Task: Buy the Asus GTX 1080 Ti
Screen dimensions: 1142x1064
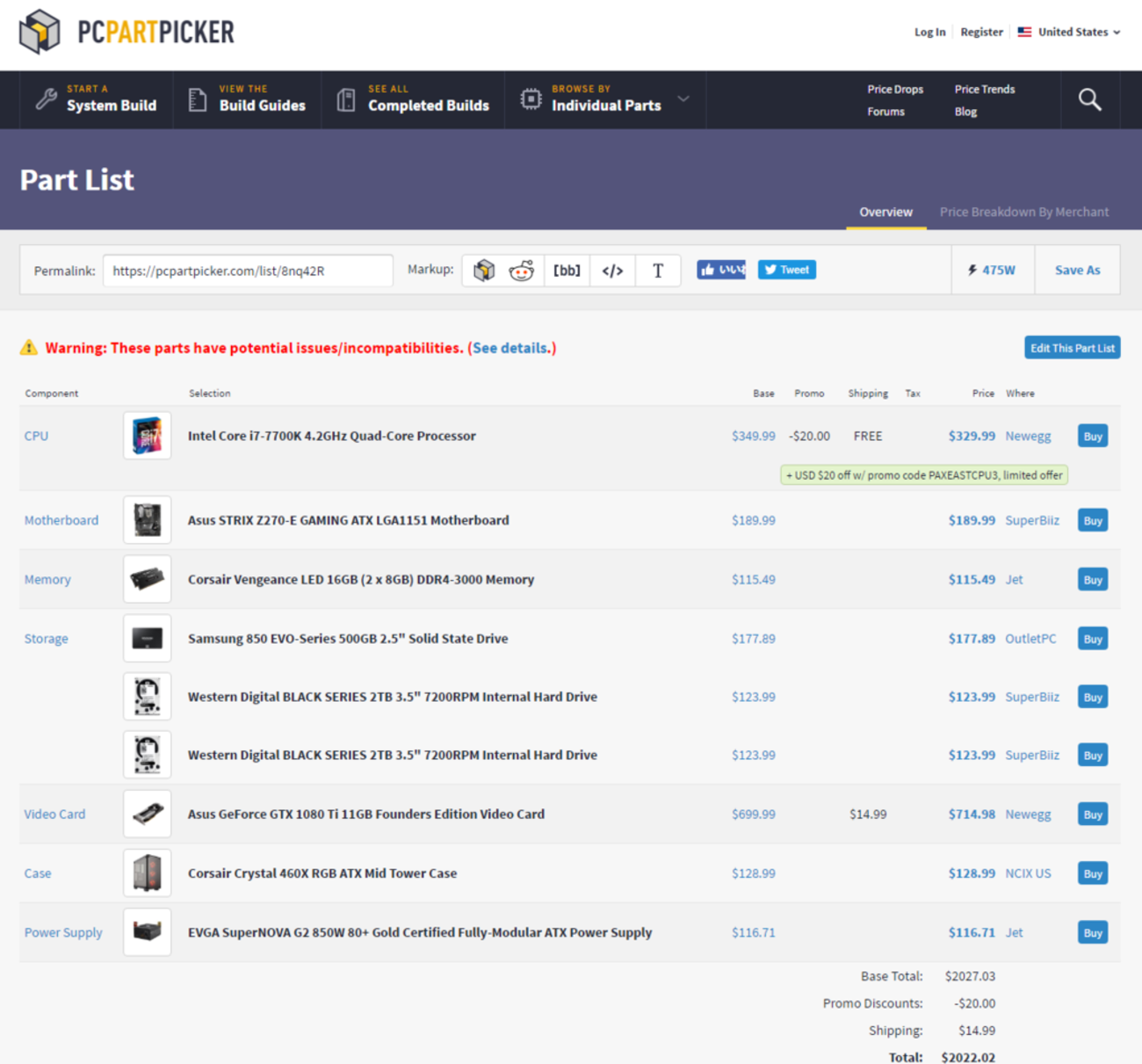Action: pyautogui.click(x=1093, y=814)
